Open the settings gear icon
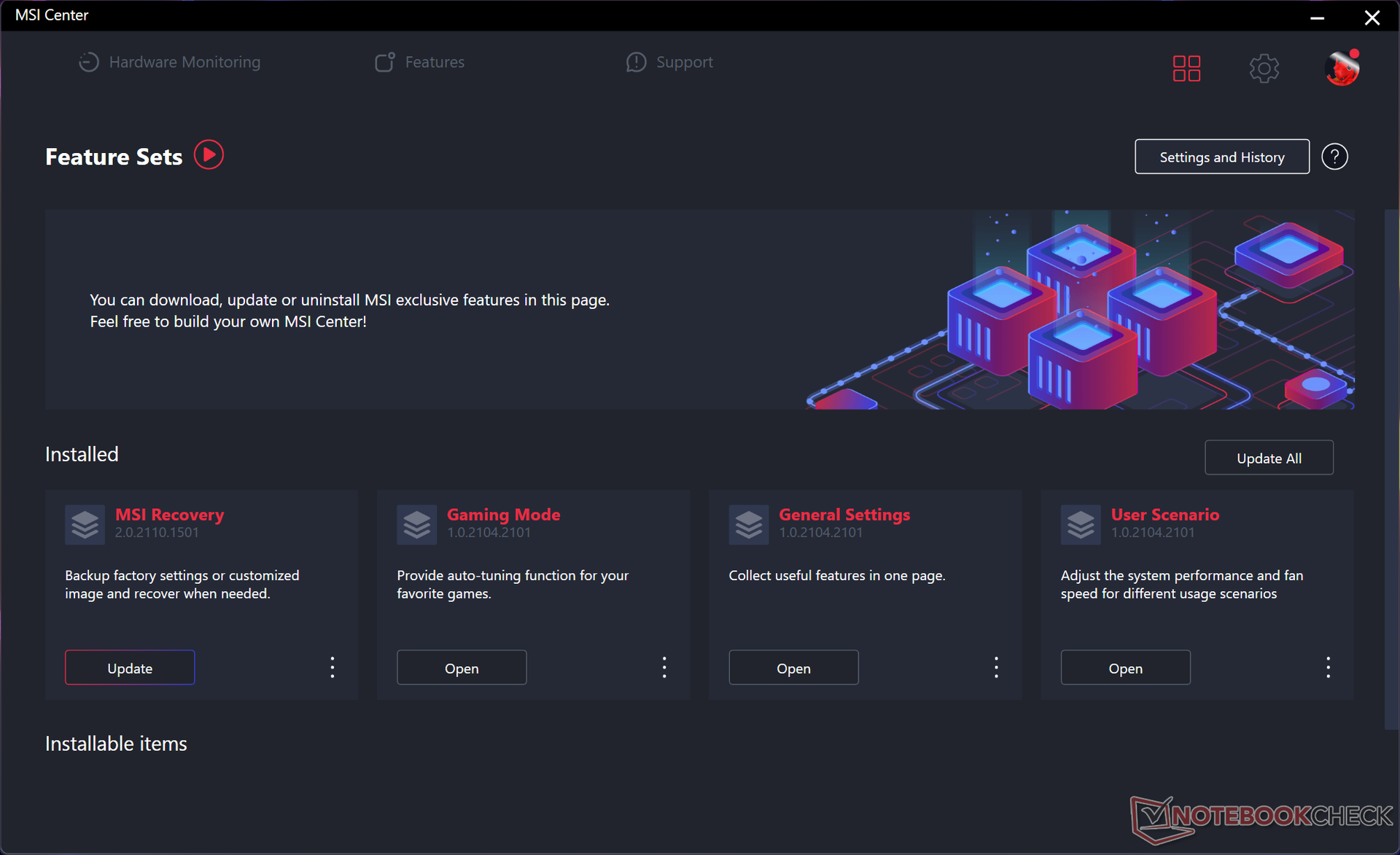This screenshot has width=1400, height=855. click(1264, 69)
